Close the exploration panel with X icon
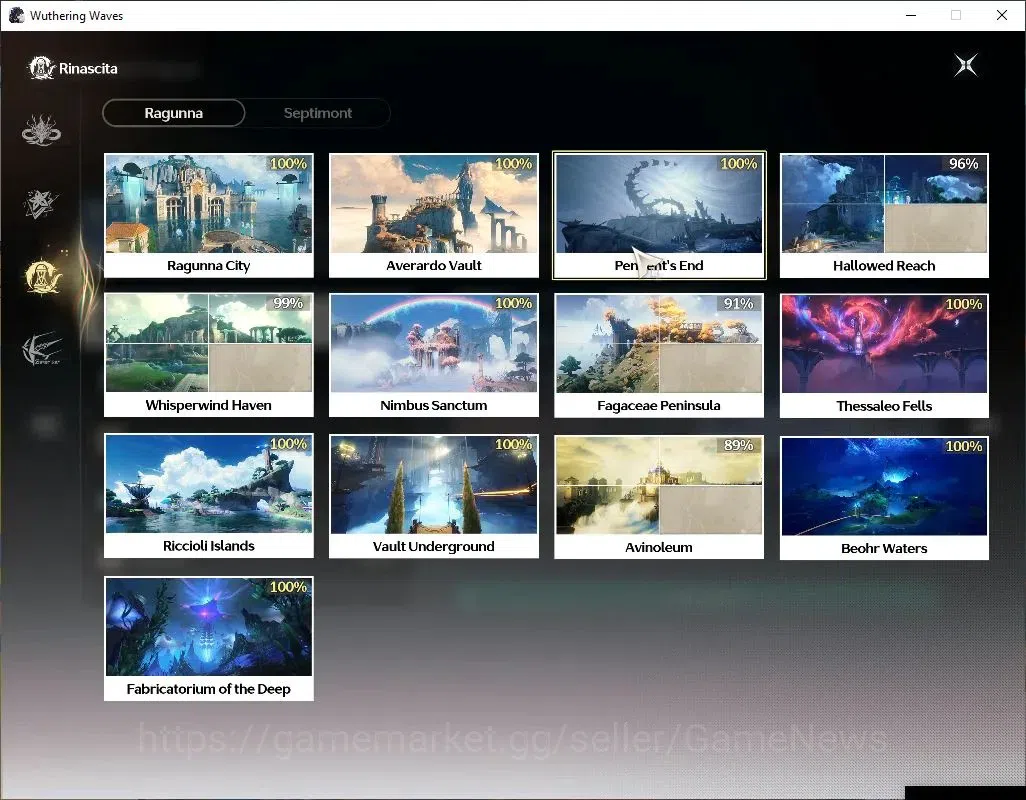This screenshot has width=1026, height=800. [966, 65]
